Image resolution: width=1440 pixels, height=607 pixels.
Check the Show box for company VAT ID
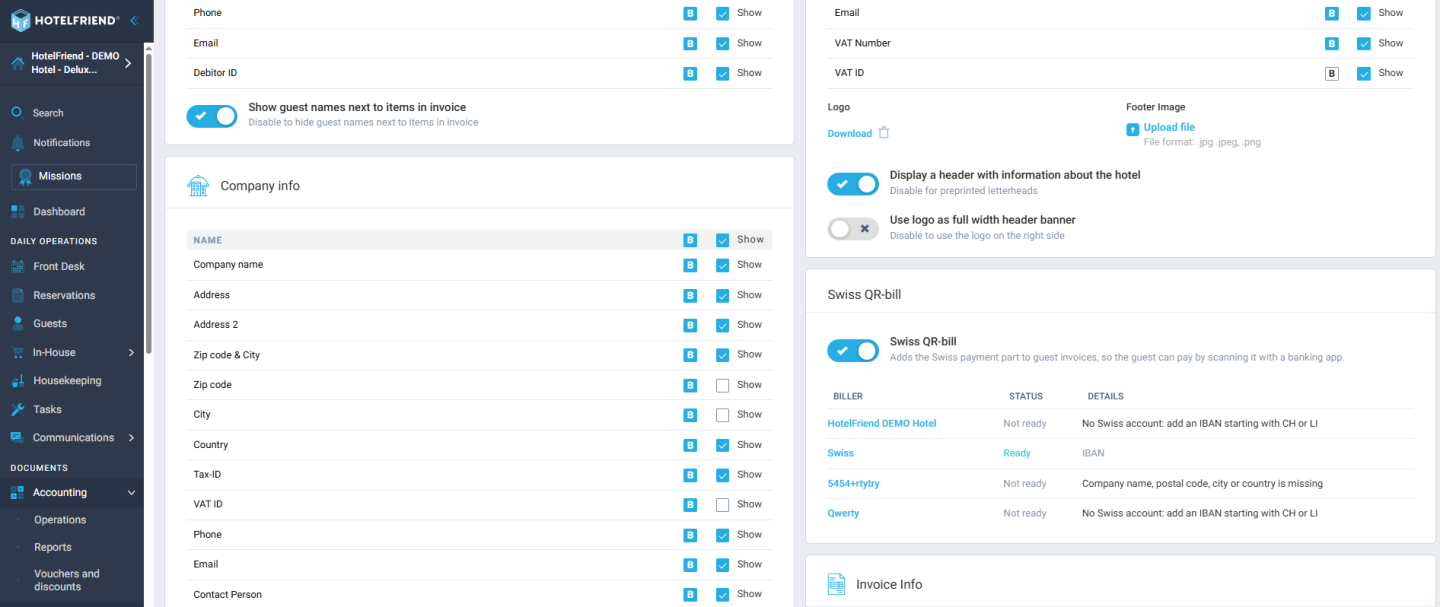click(723, 505)
